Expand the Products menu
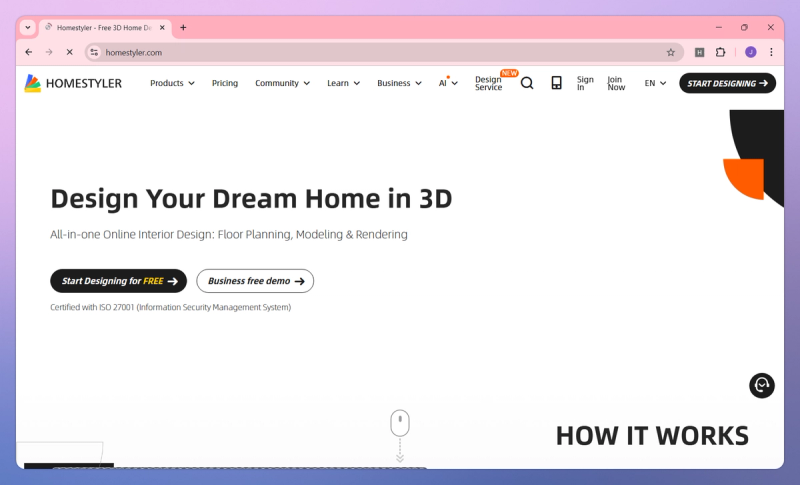The height and width of the screenshot is (485, 800). click(172, 83)
